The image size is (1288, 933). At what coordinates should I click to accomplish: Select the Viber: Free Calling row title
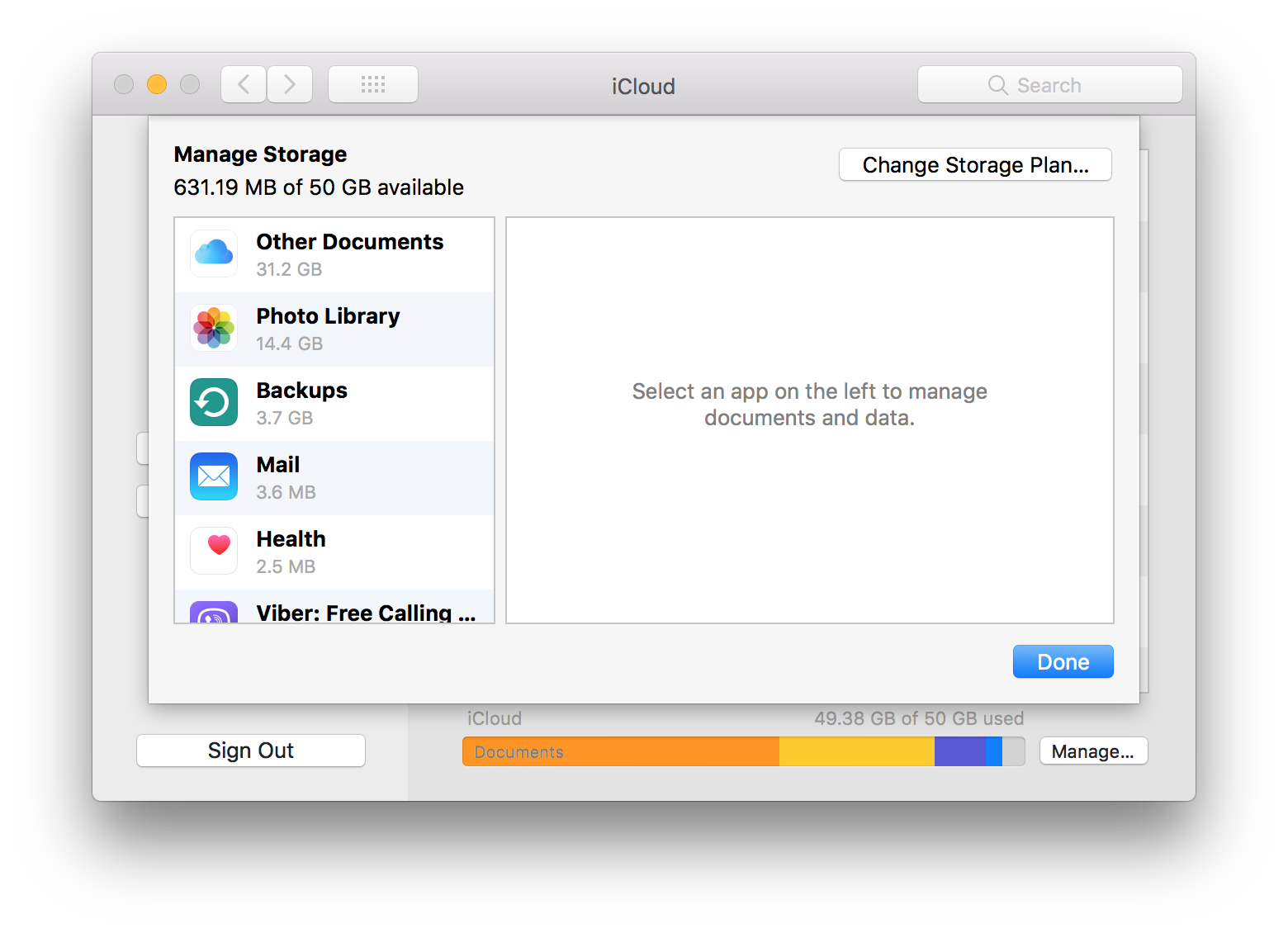pos(366,613)
